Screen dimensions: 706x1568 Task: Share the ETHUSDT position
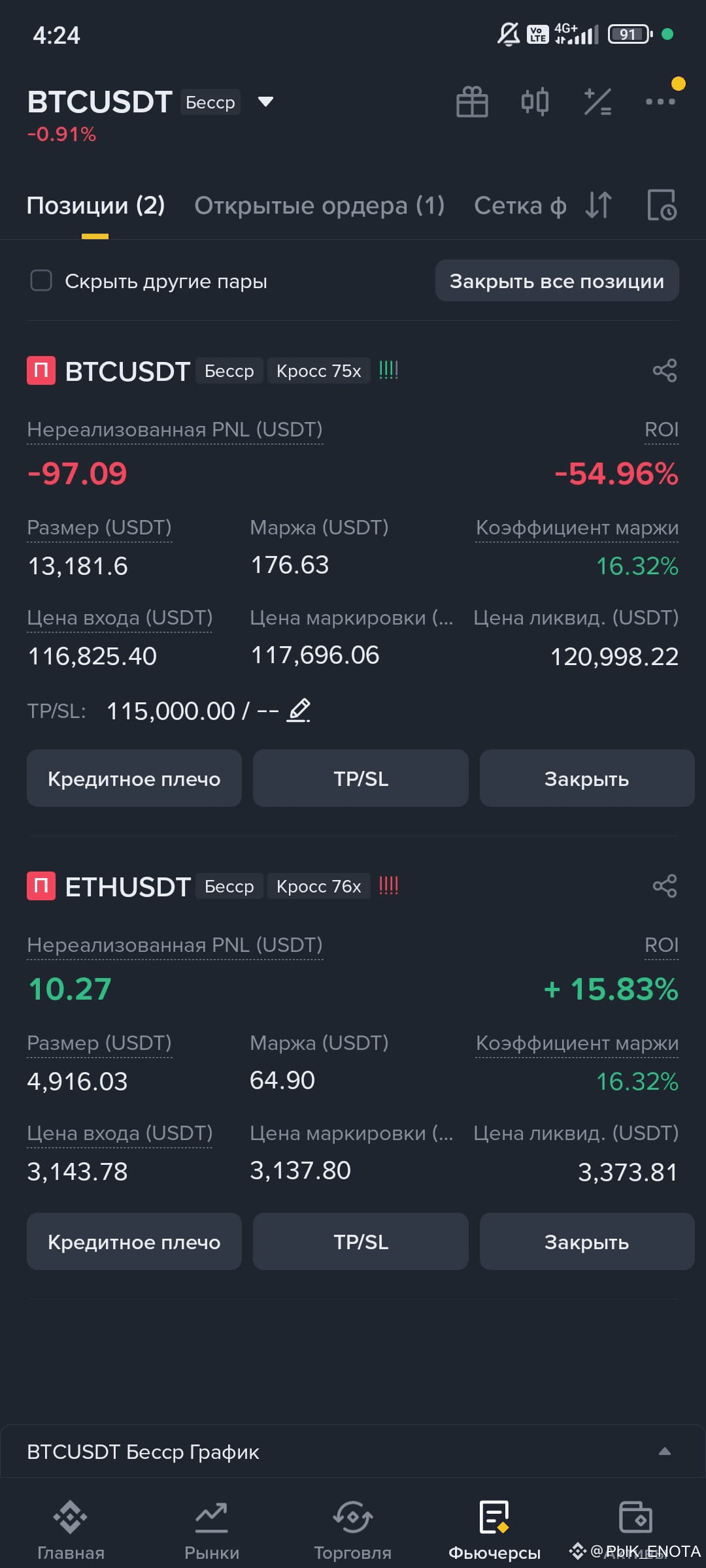[665, 886]
